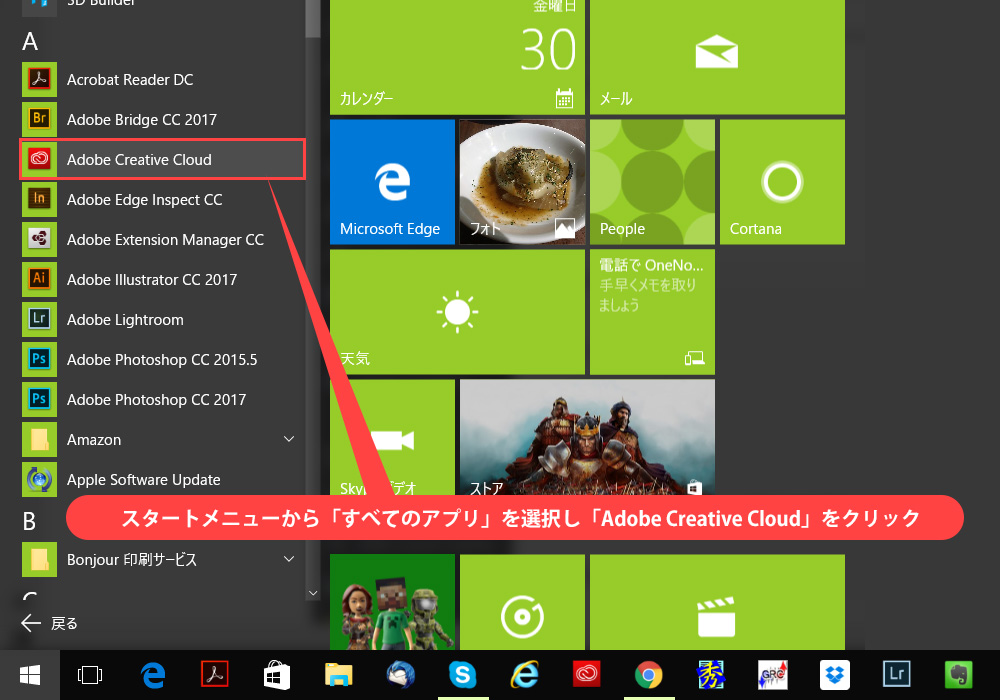Open the カレンダー calendar tile
The width and height of the screenshot is (1000, 700).
pyautogui.click(x=457, y=57)
